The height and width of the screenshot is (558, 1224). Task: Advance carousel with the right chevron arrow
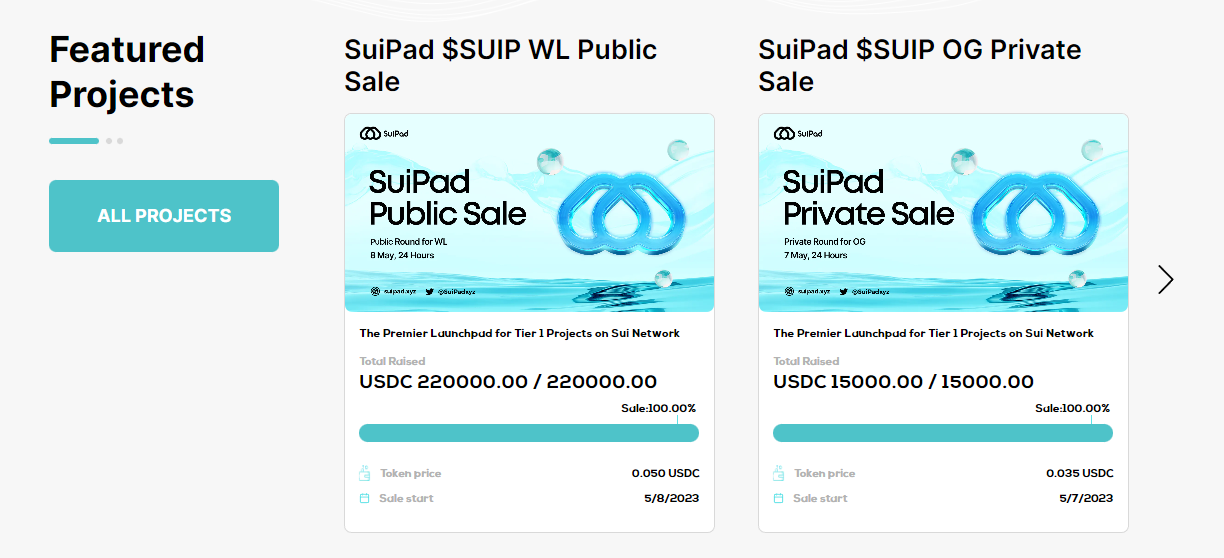click(x=1165, y=279)
